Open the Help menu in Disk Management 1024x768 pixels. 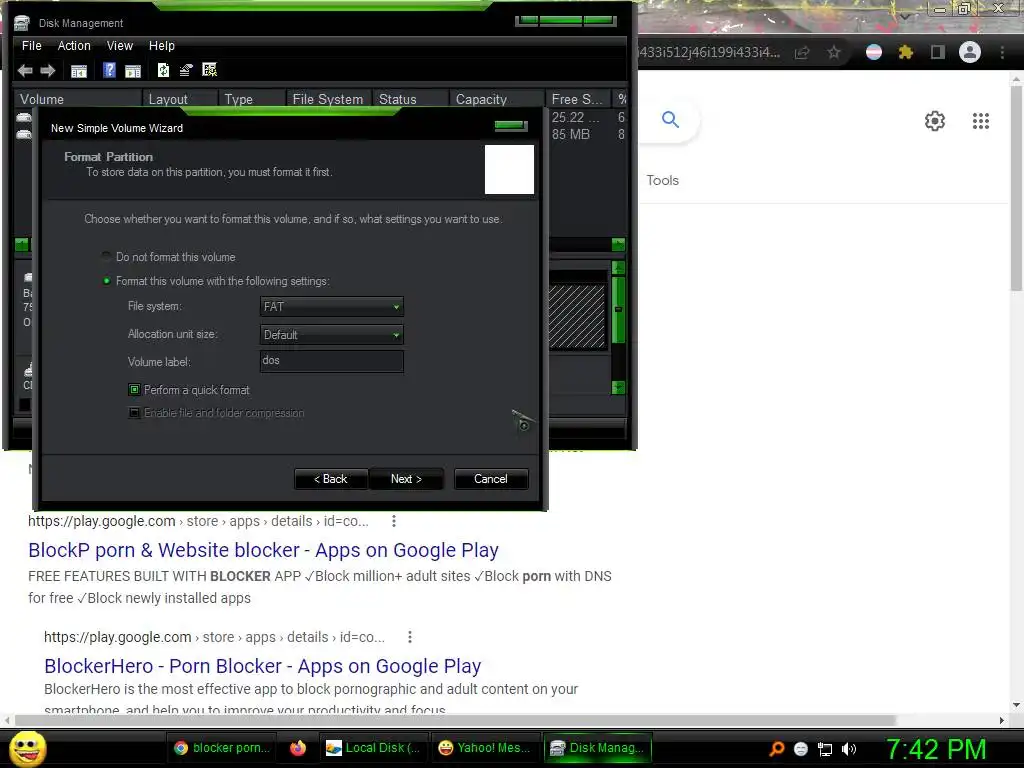[x=161, y=46]
